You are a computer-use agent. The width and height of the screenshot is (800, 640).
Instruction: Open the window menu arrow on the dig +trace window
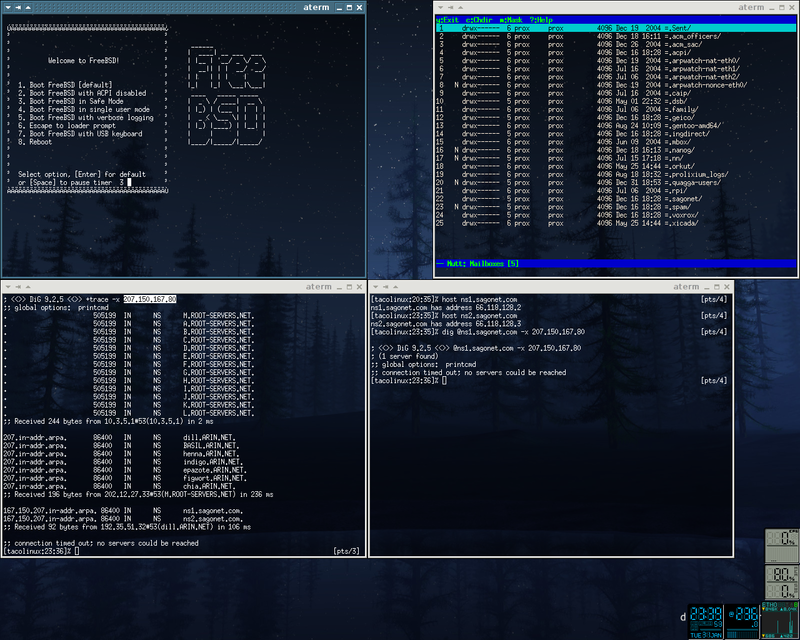pos(8,287)
